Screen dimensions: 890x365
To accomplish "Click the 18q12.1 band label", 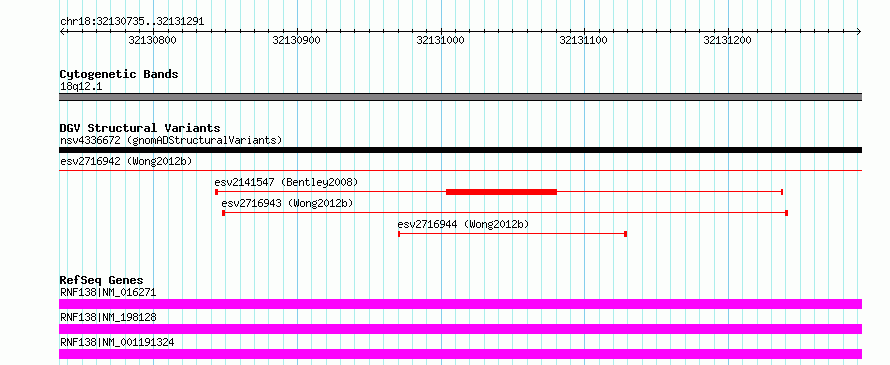I will [81, 87].
